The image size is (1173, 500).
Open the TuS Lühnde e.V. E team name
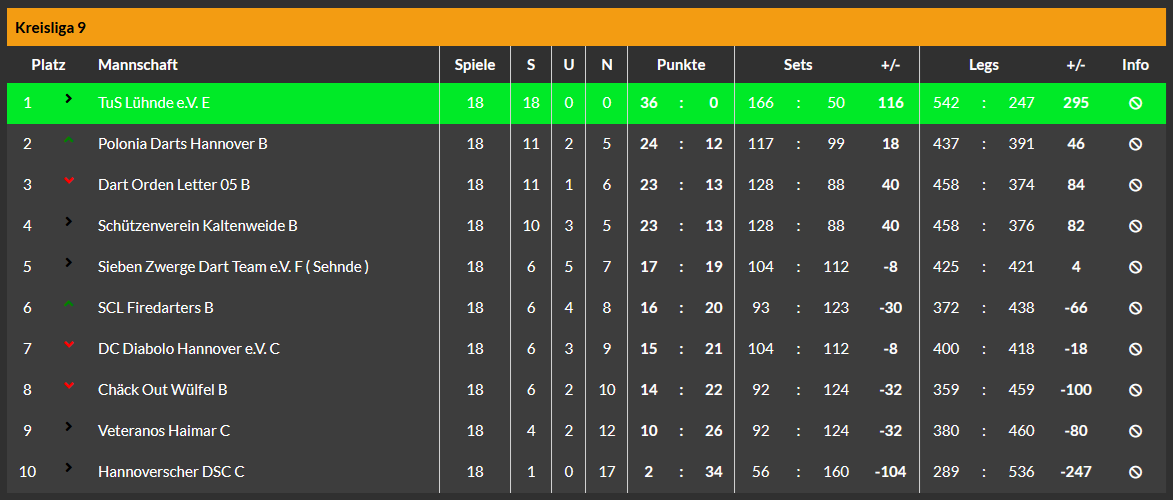[154, 103]
